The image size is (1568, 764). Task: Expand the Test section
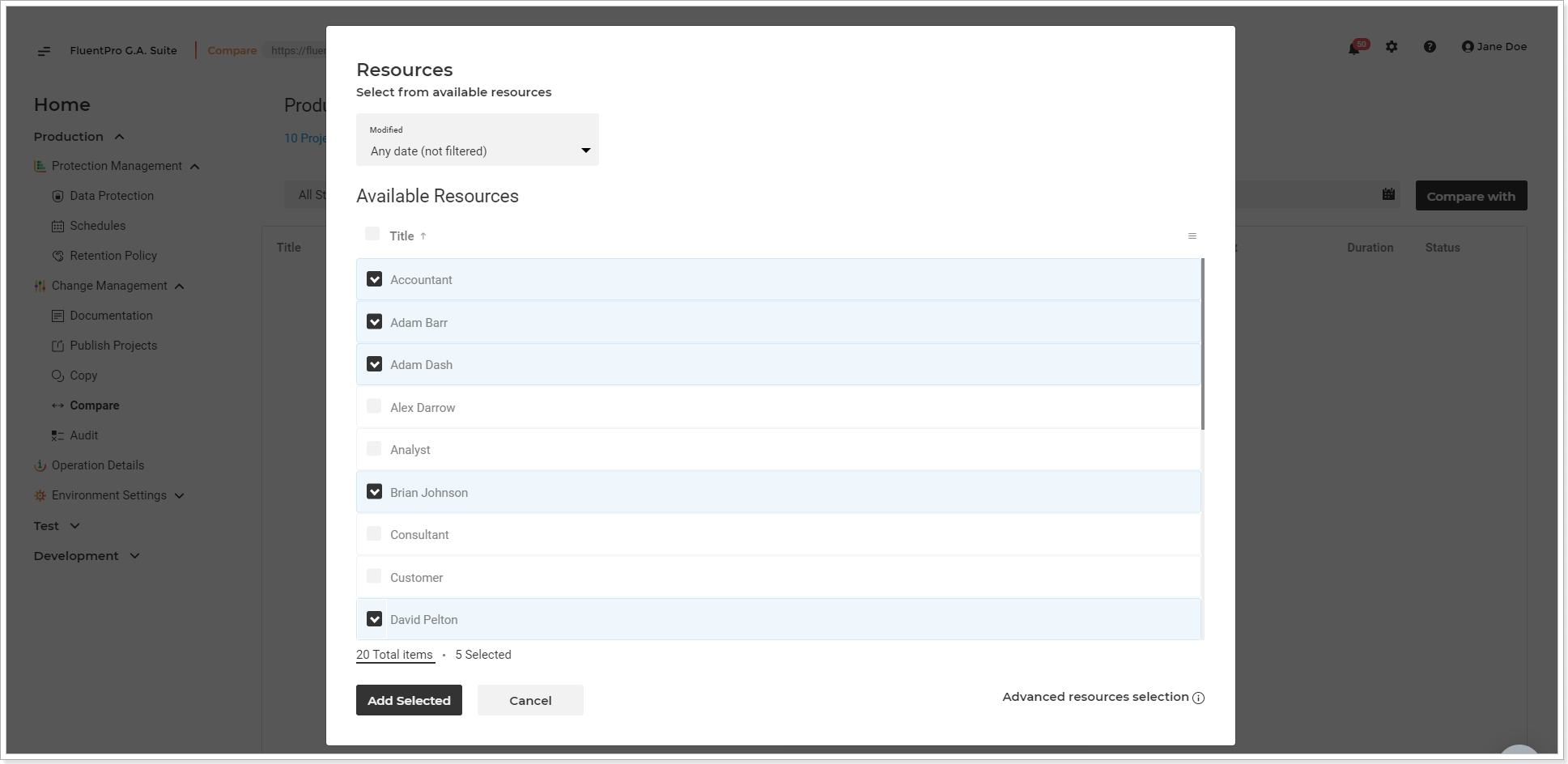pyautogui.click(x=75, y=526)
